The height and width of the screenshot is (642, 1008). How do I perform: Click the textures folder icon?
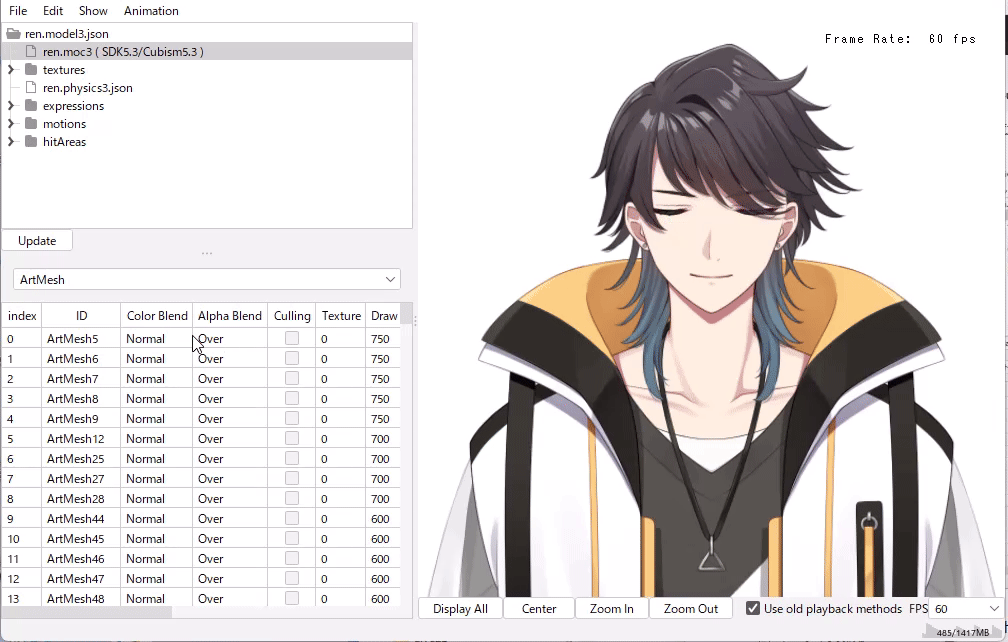coord(32,70)
